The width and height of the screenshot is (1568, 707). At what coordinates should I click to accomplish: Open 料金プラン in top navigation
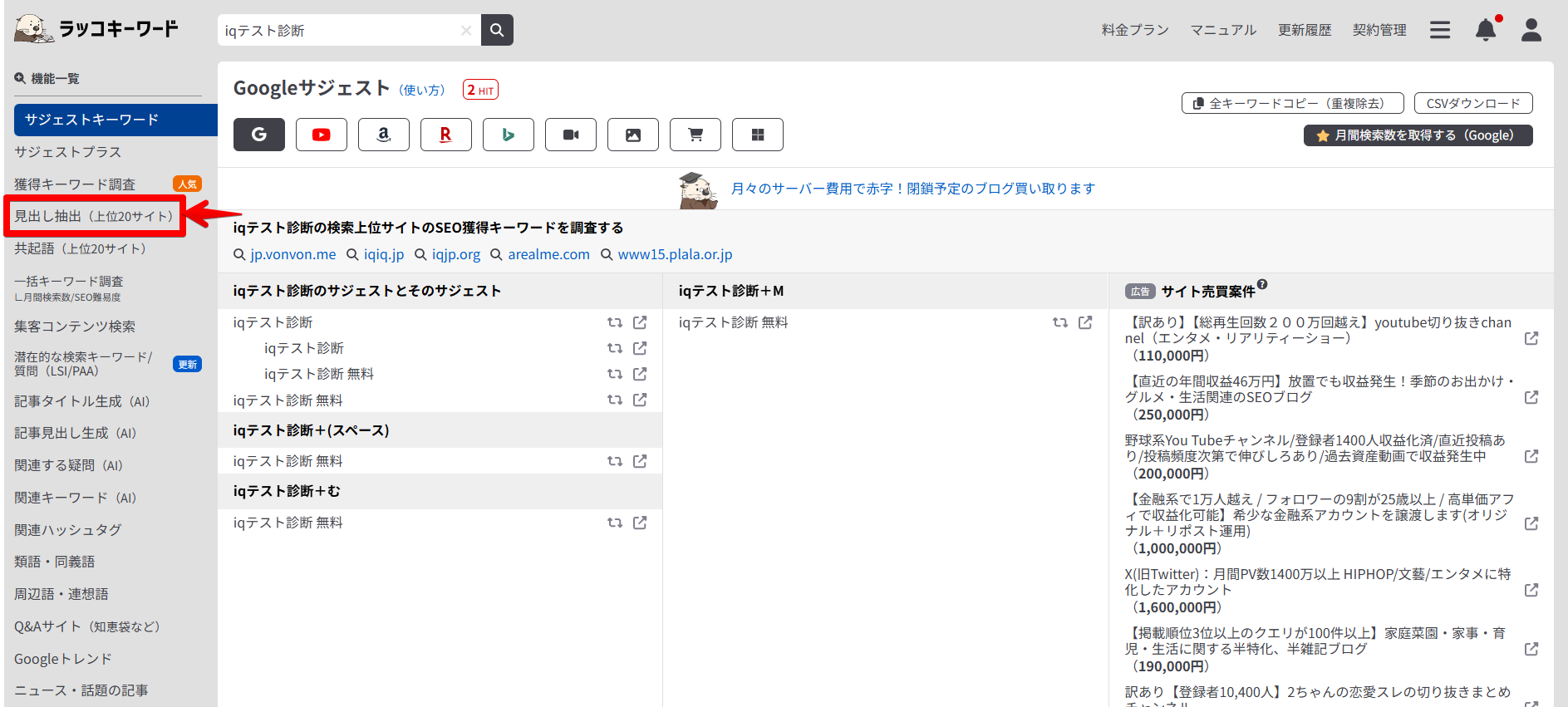(x=1134, y=30)
